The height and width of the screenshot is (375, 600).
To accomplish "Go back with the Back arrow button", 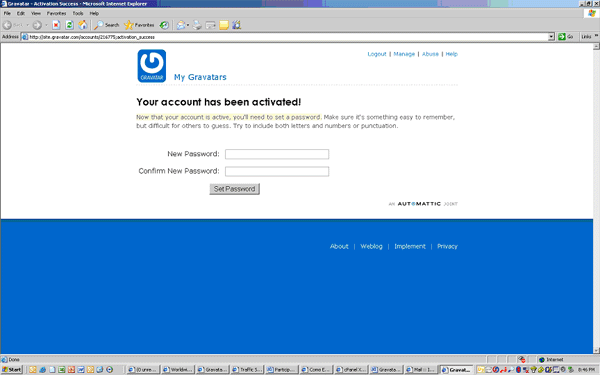I will (x=12, y=25).
